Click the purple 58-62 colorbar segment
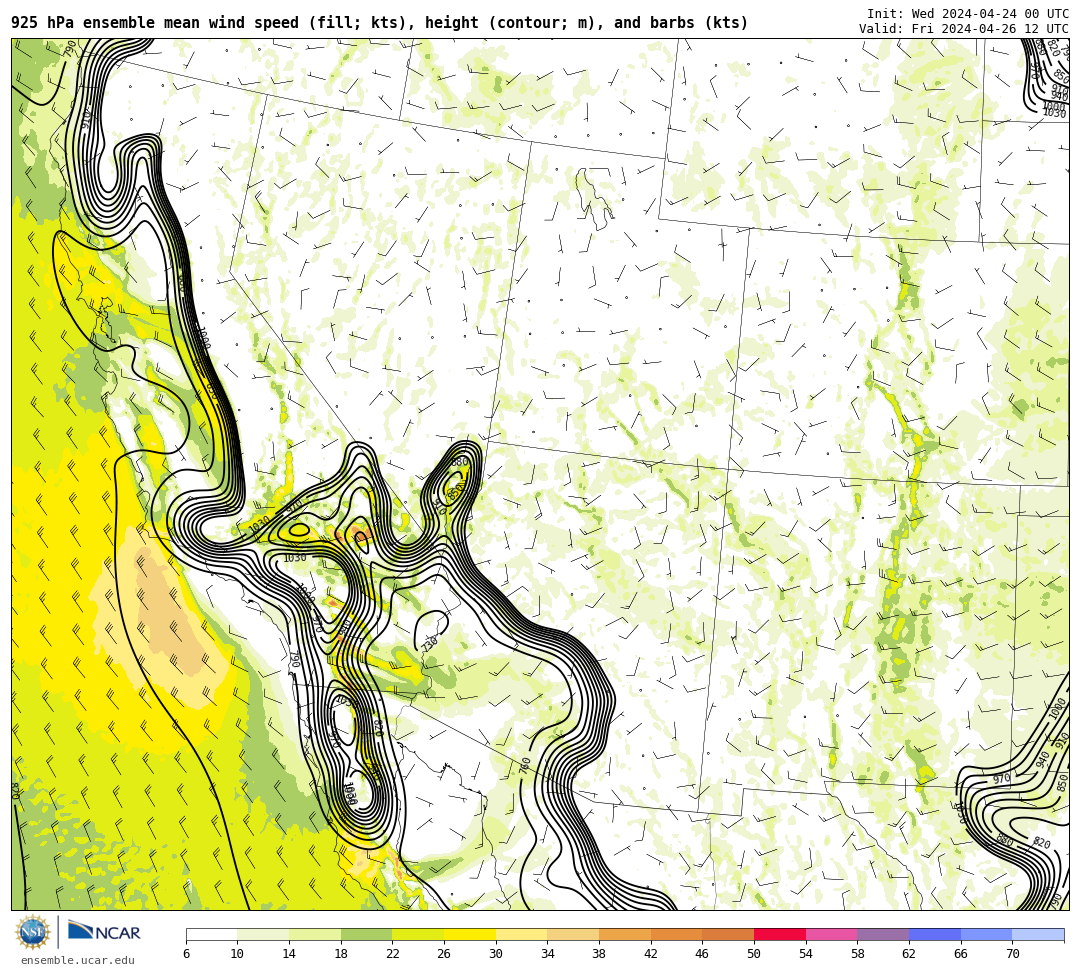 pos(883,934)
